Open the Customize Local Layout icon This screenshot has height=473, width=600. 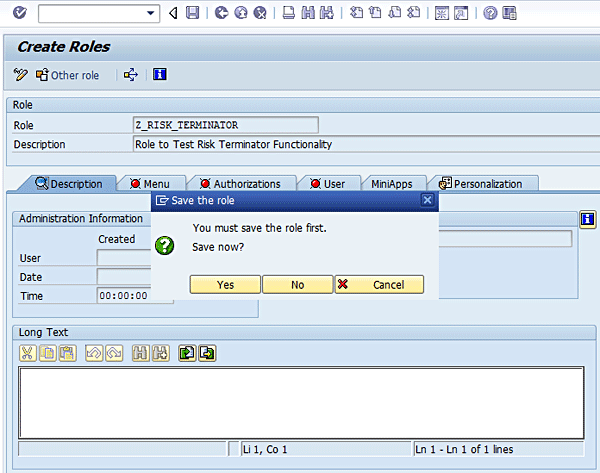(x=509, y=13)
